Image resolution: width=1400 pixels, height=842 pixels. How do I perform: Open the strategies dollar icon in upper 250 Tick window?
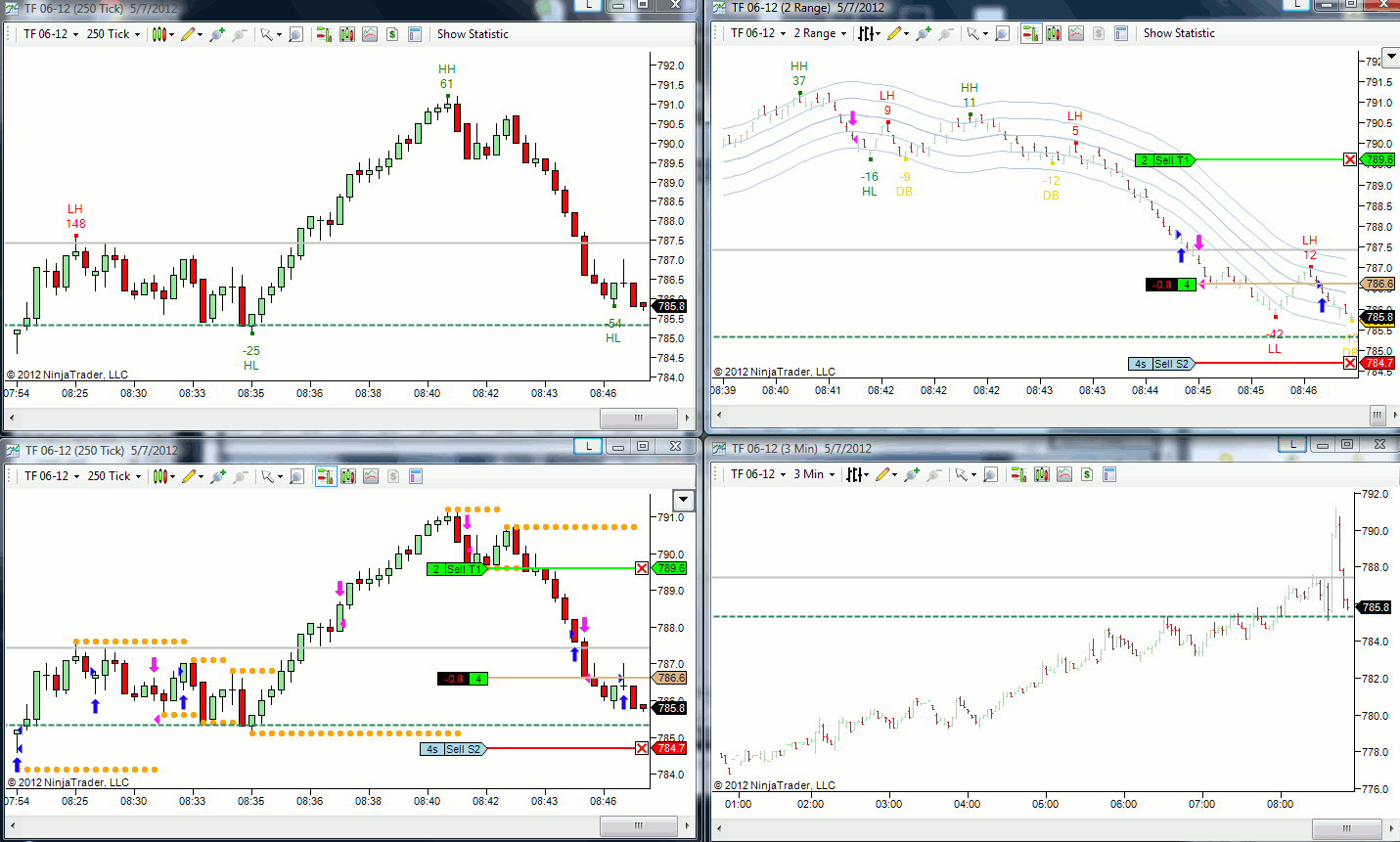point(392,34)
